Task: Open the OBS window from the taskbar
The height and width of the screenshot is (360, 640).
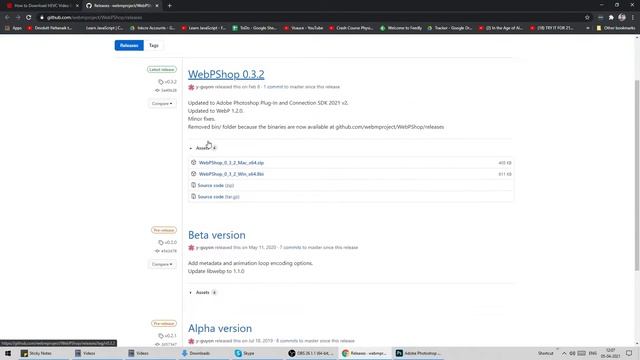Action: point(311,353)
